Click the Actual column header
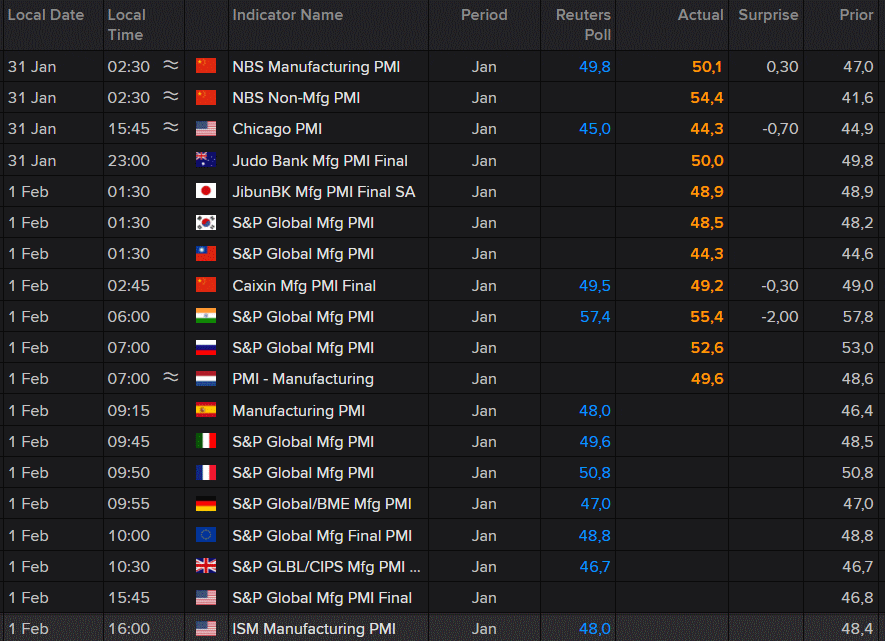 click(x=700, y=15)
